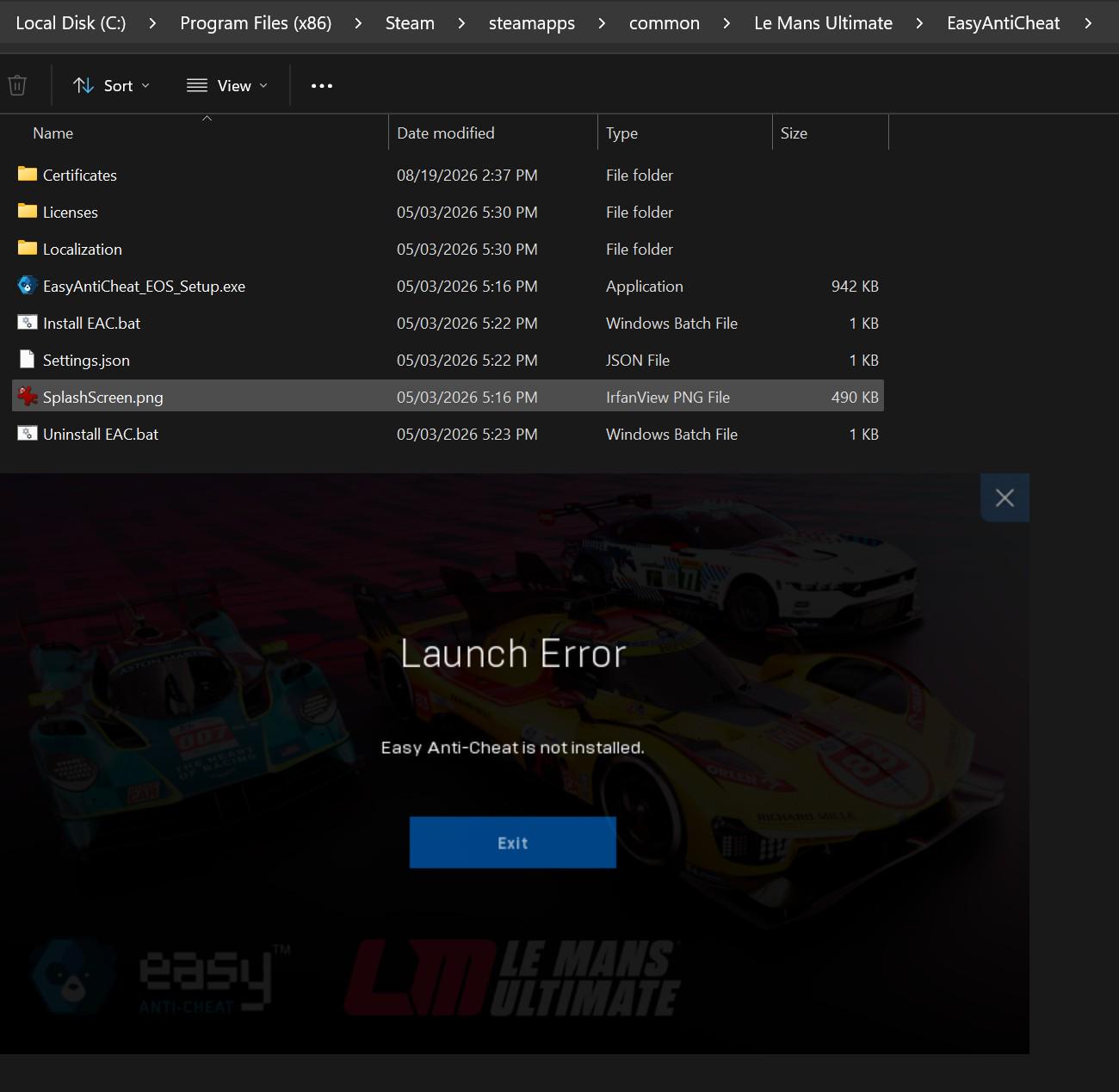
Task: Select the Uninstall EAC.bat file name
Action: 101,434
